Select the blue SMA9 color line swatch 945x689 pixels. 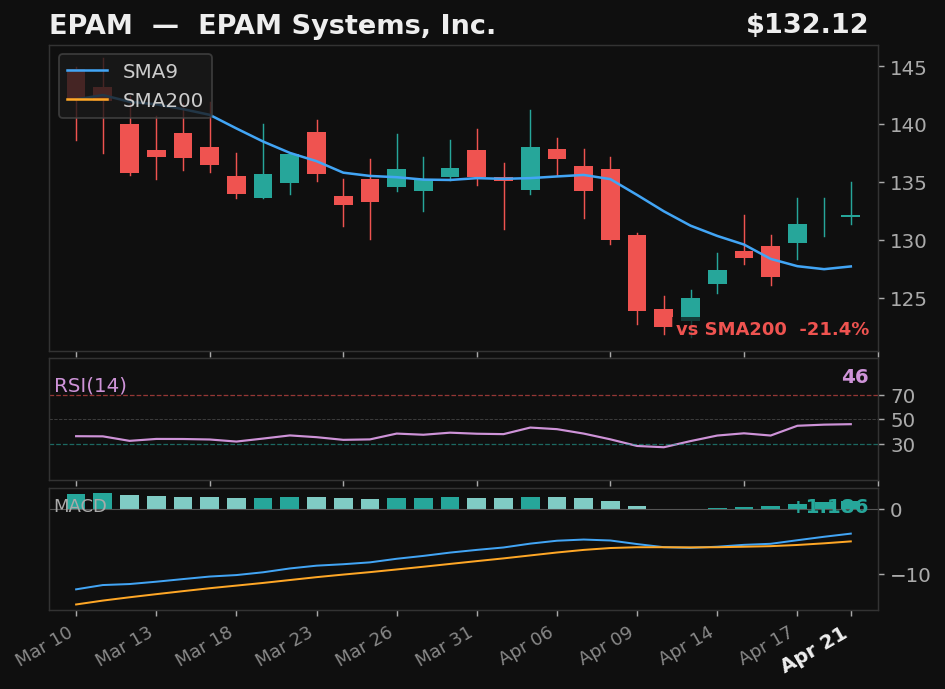[87, 71]
